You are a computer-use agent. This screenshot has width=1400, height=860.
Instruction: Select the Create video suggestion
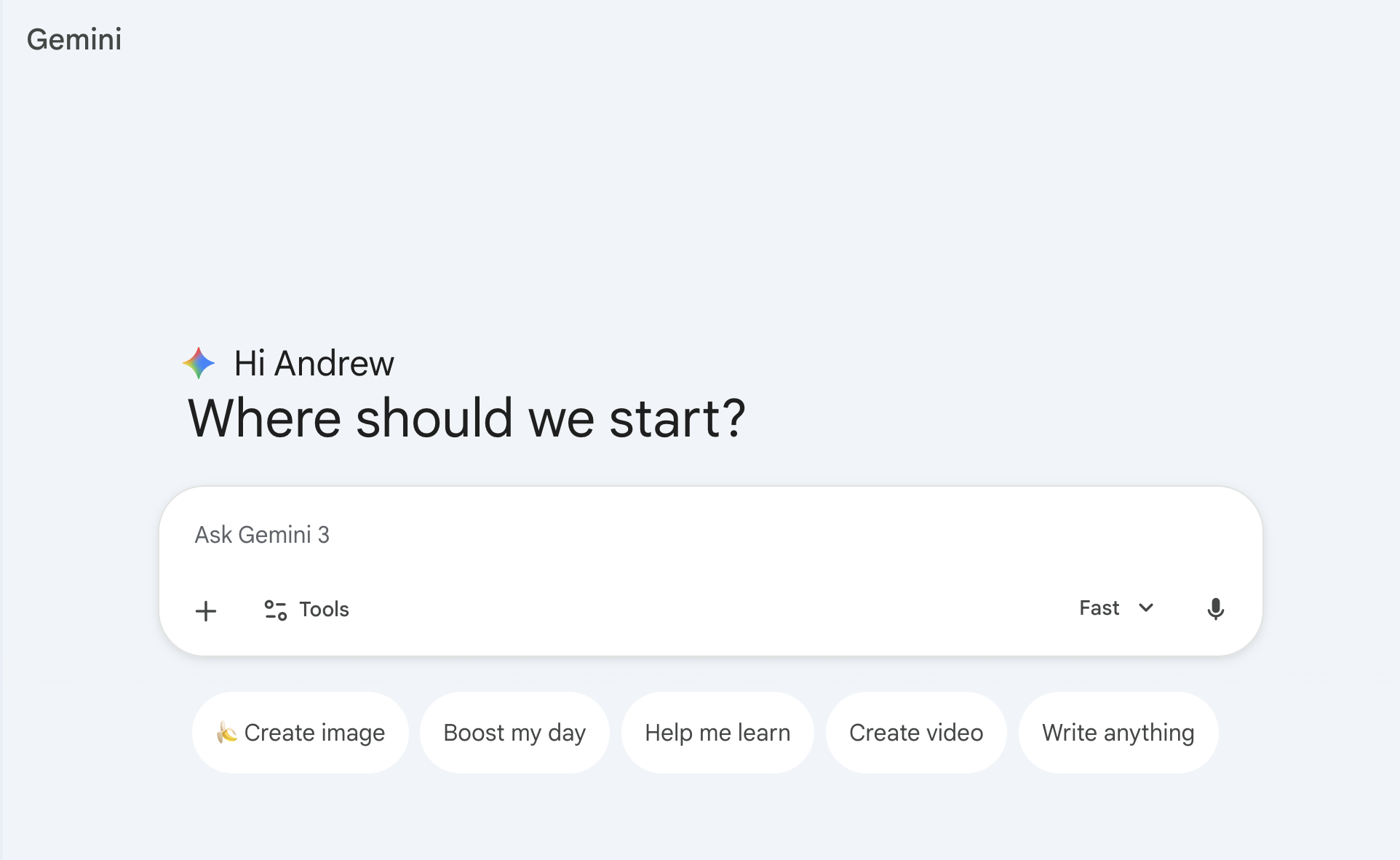(x=916, y=733)
